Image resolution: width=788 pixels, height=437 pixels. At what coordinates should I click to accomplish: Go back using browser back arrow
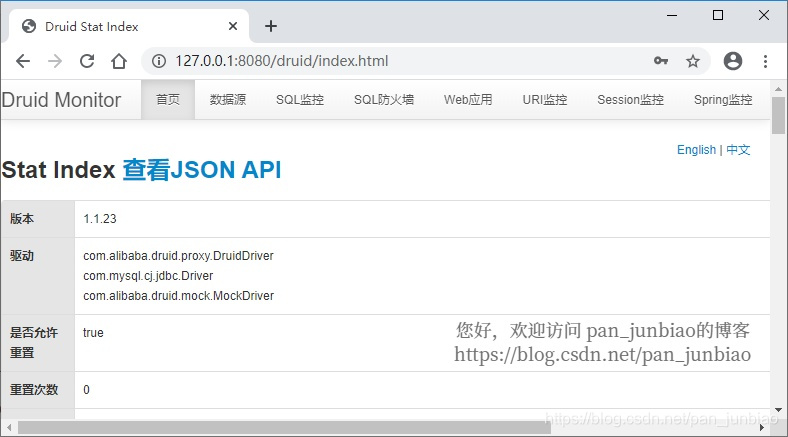point(23,61)
